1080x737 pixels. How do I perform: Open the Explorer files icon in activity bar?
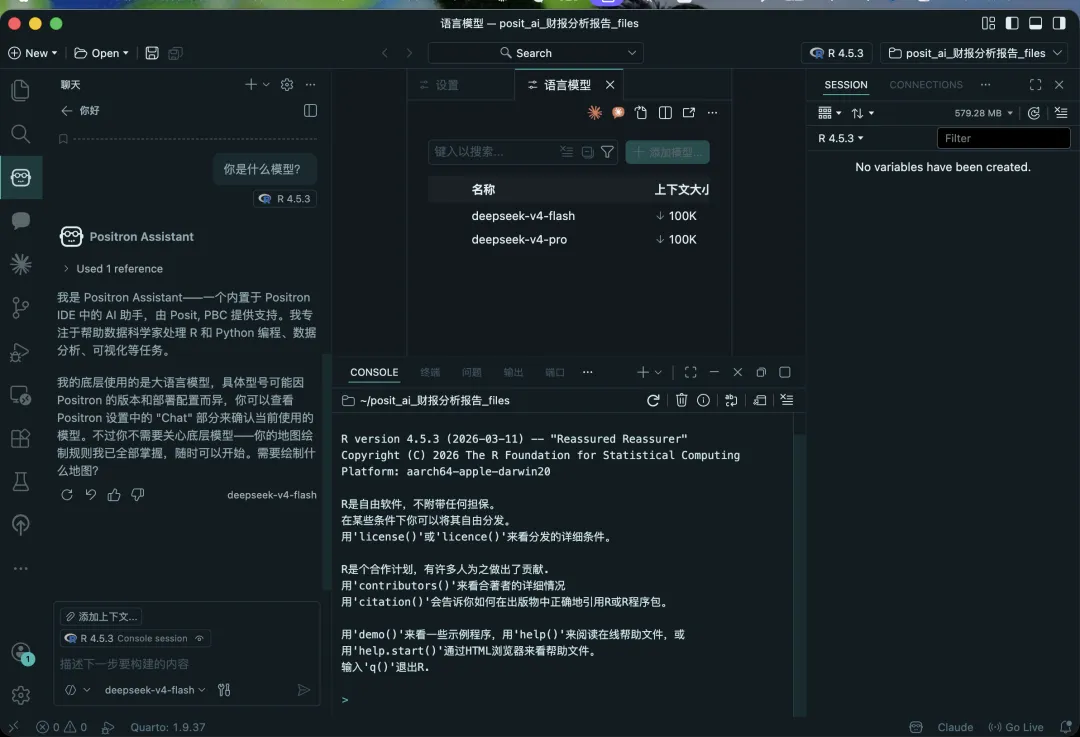pos(21,90)
